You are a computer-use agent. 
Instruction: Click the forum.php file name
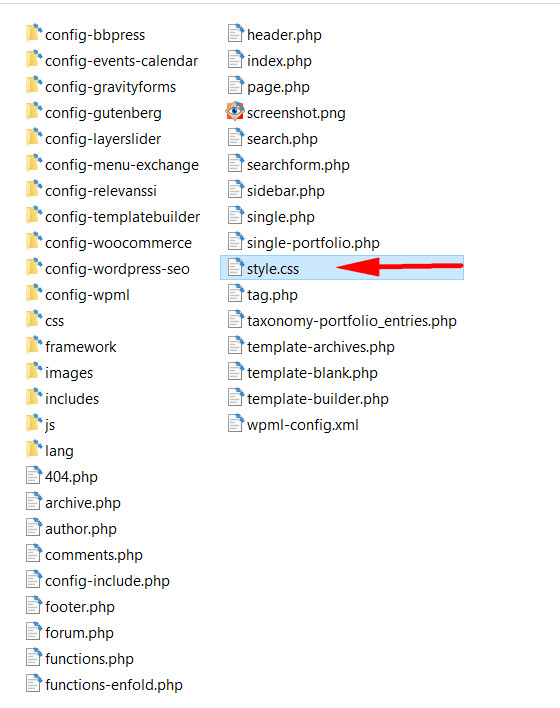point(79,633)
